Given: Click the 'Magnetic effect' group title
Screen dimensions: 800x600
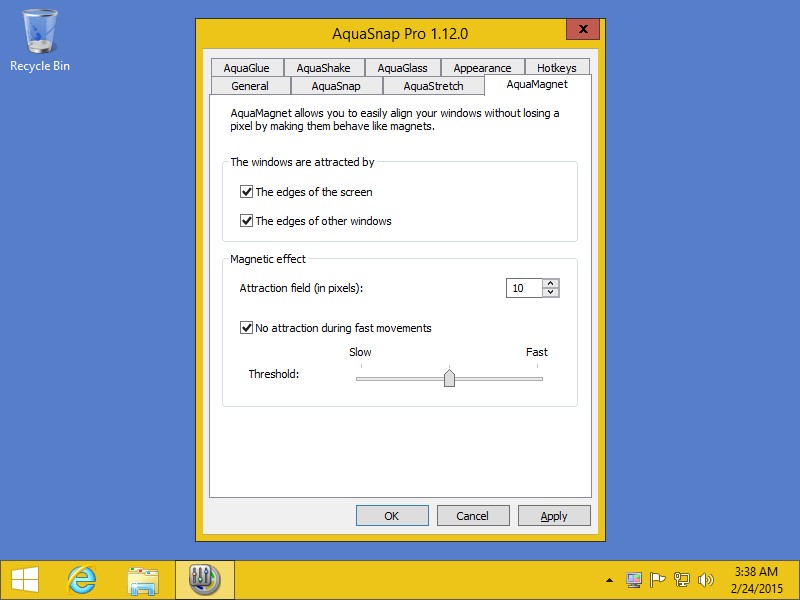Looking at the screenshot, I should pyautogui.click(x=268, y=259).
